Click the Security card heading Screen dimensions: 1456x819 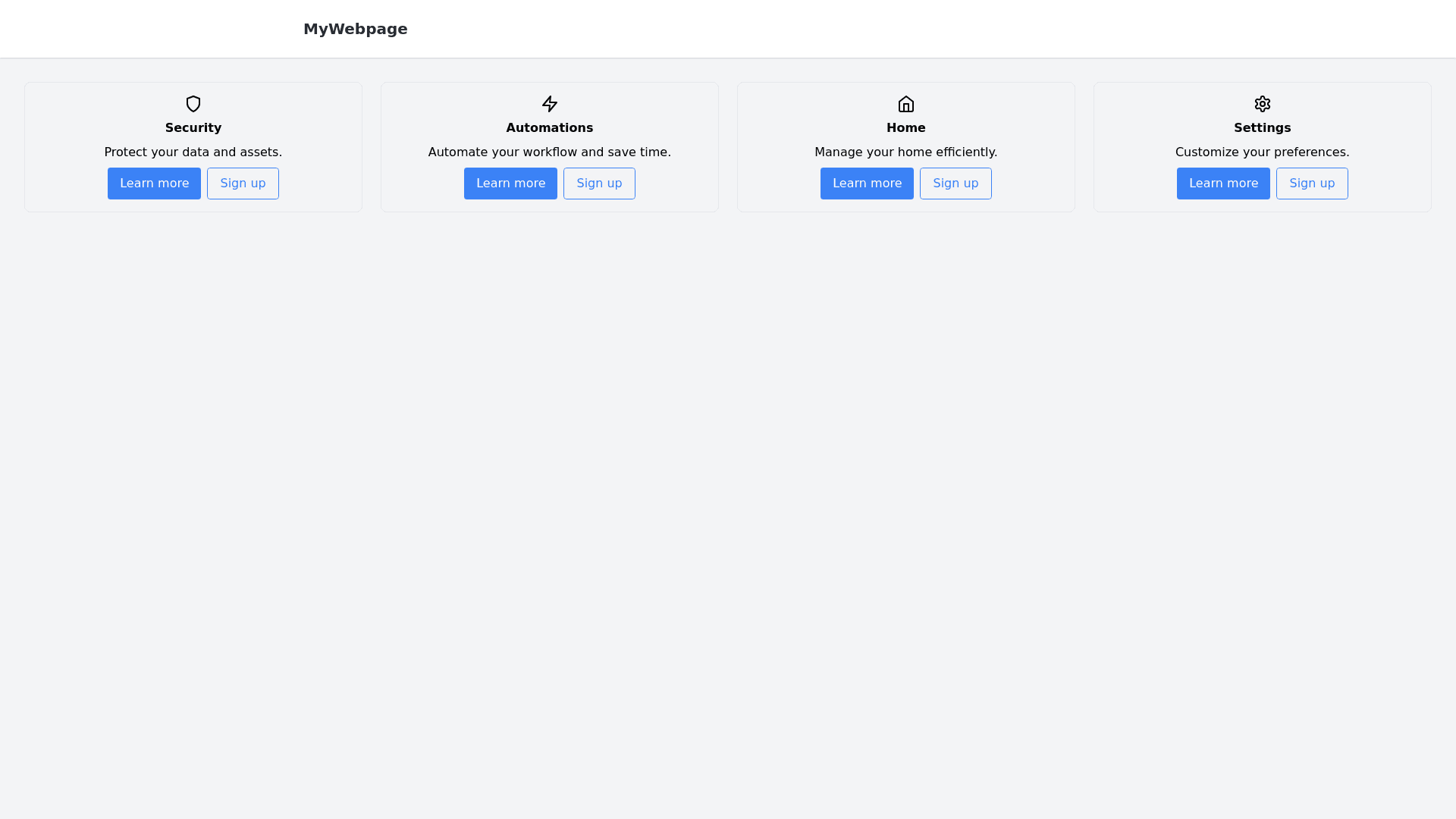click(x=193, y=128)
